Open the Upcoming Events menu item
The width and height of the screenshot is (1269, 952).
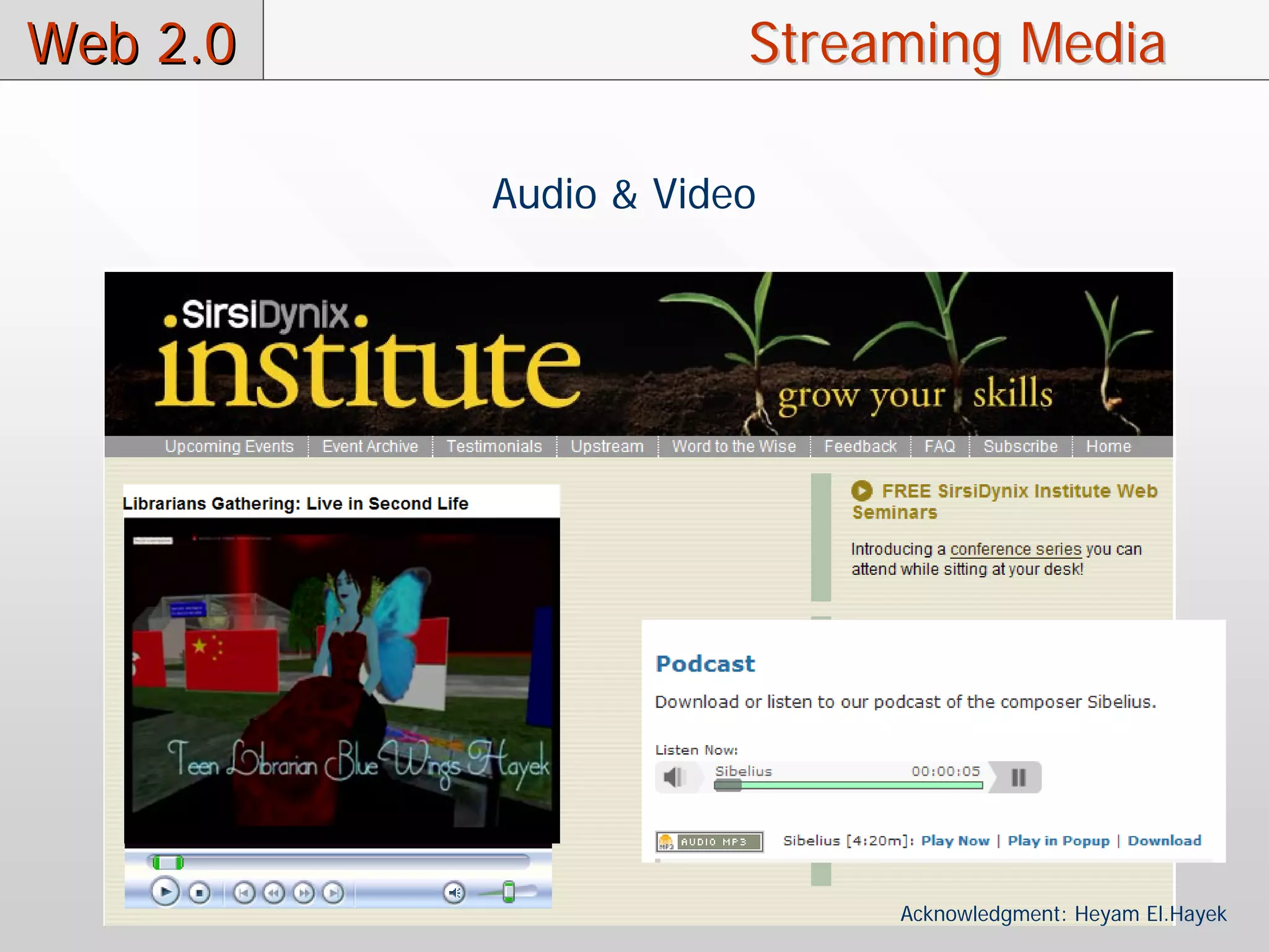229,447
